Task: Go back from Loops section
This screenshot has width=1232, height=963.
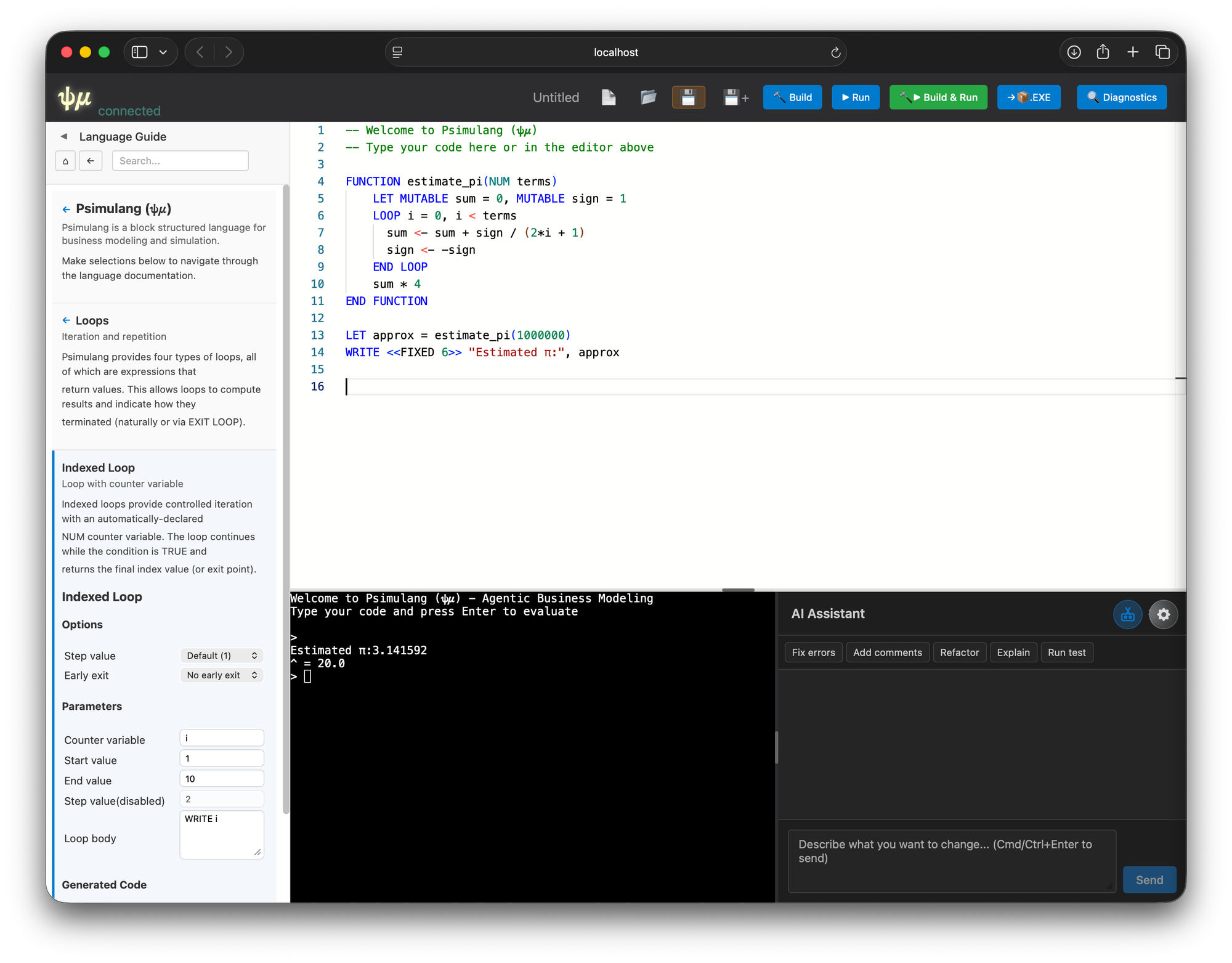Action: pos(66,320)
